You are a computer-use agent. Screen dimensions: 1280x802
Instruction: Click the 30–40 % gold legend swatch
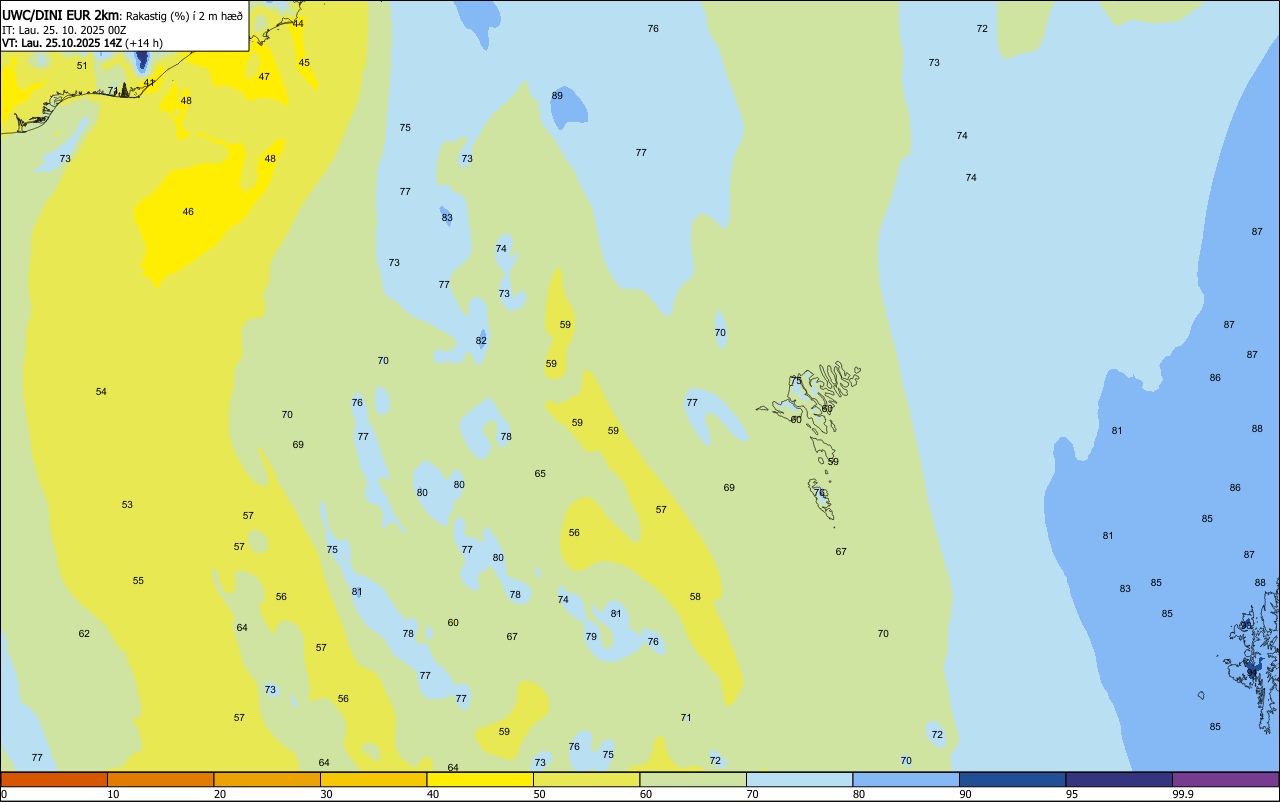pos(373,779)
